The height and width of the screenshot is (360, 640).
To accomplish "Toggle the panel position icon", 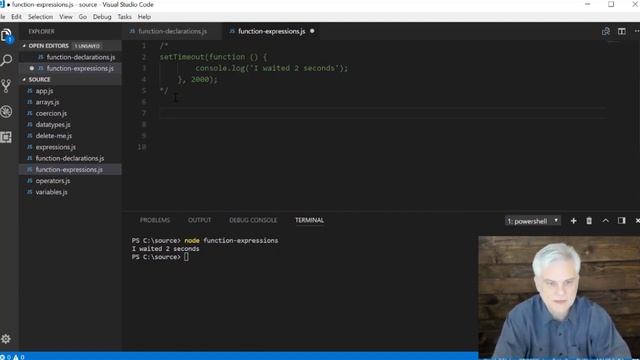I will coord(622,221).
